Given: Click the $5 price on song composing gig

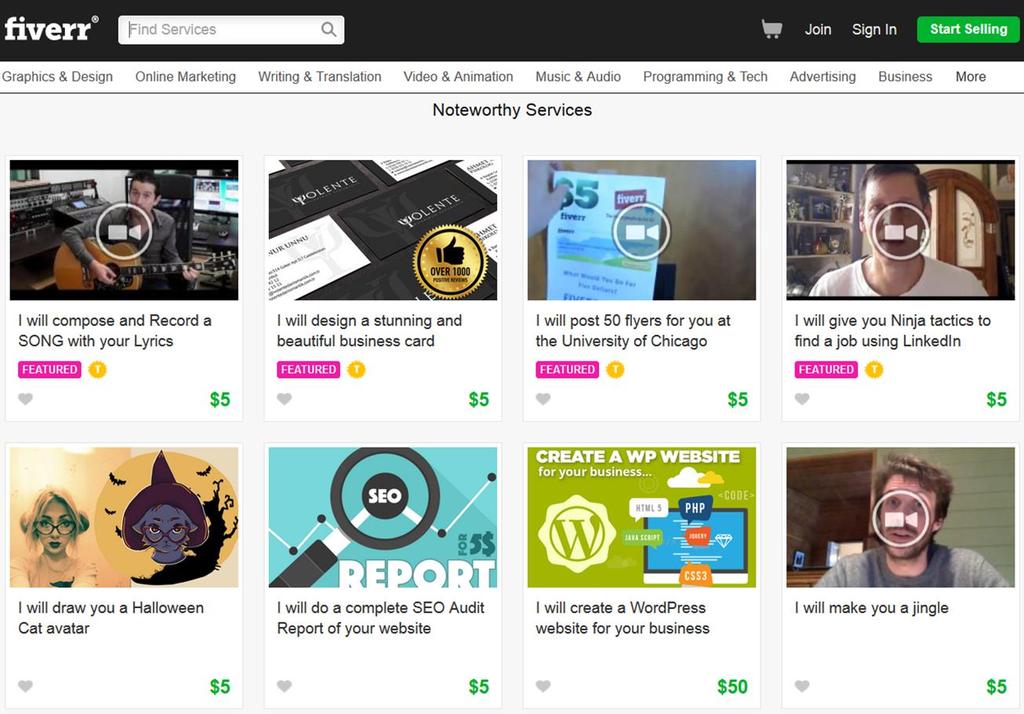Looking at the screenshot, I should (220, 399).
